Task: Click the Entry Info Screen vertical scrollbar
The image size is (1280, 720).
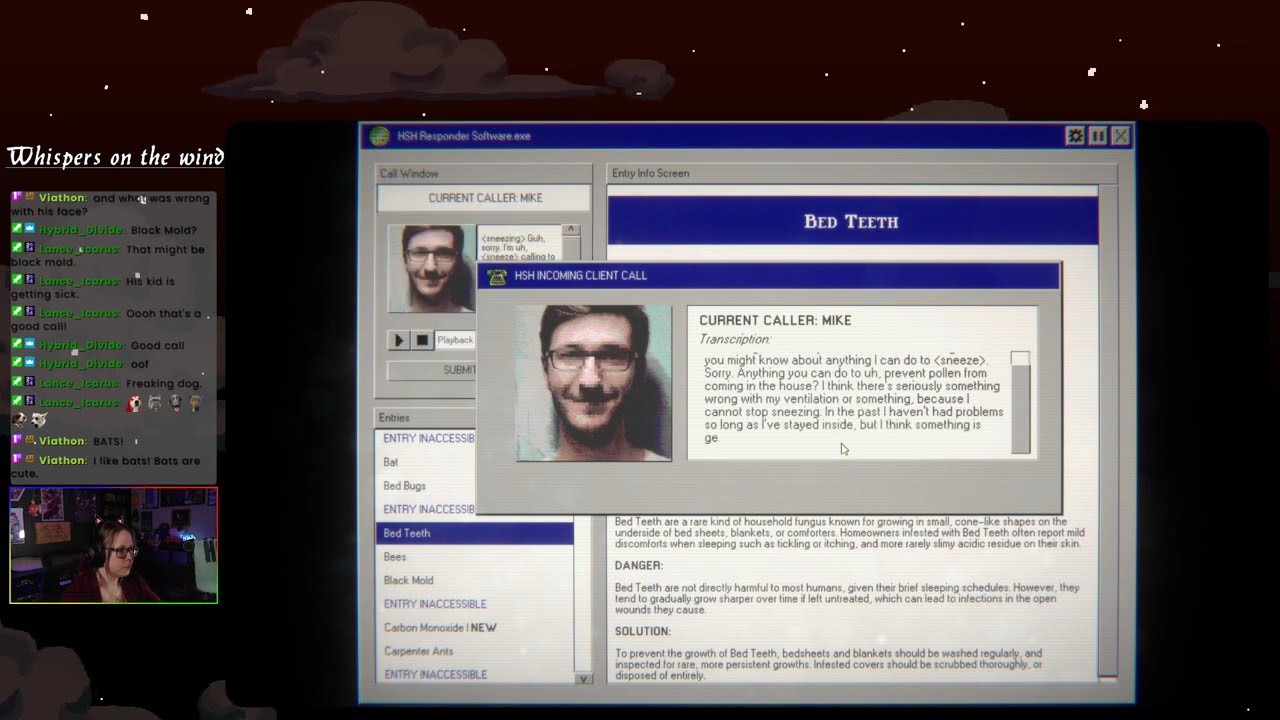Action: (x=1107, y=433)
